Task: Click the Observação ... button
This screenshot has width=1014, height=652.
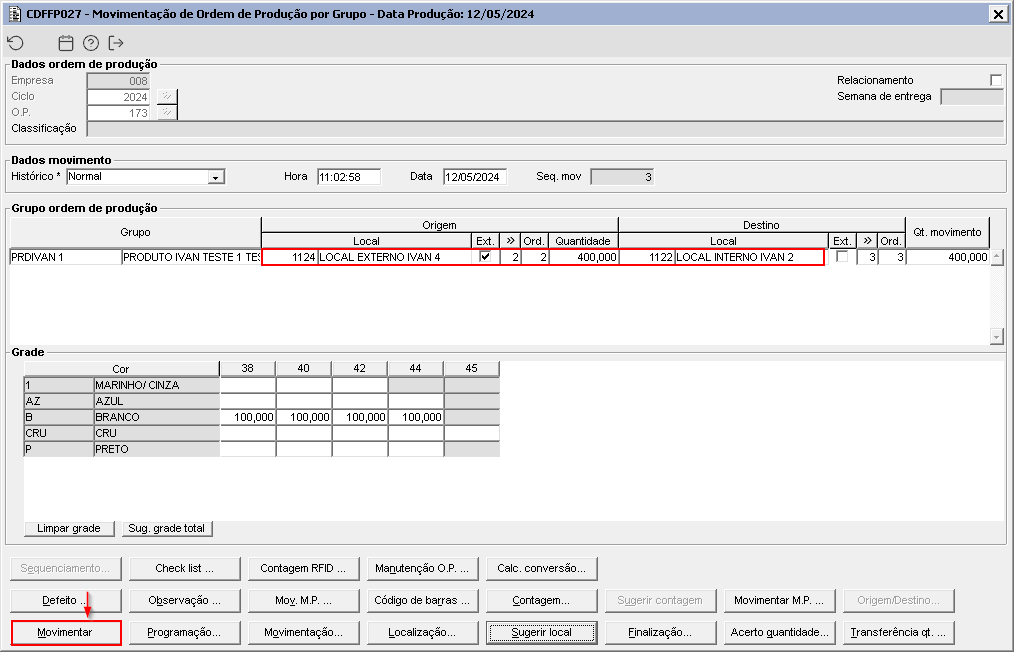Action: 184,600
